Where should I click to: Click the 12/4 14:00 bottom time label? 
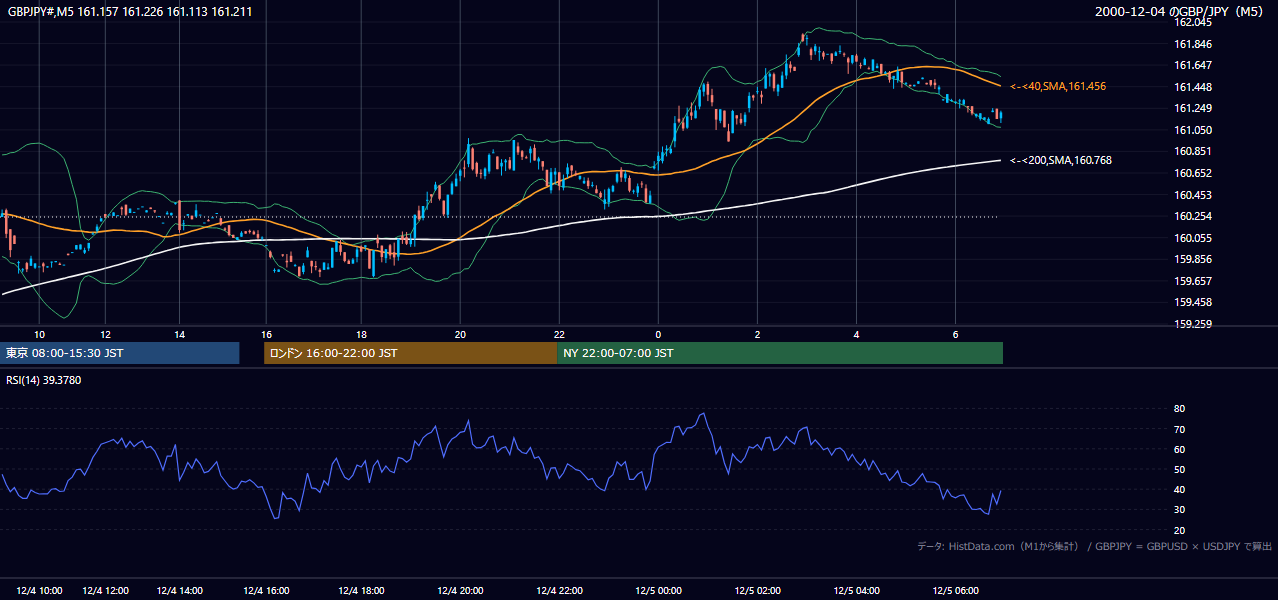180,591
